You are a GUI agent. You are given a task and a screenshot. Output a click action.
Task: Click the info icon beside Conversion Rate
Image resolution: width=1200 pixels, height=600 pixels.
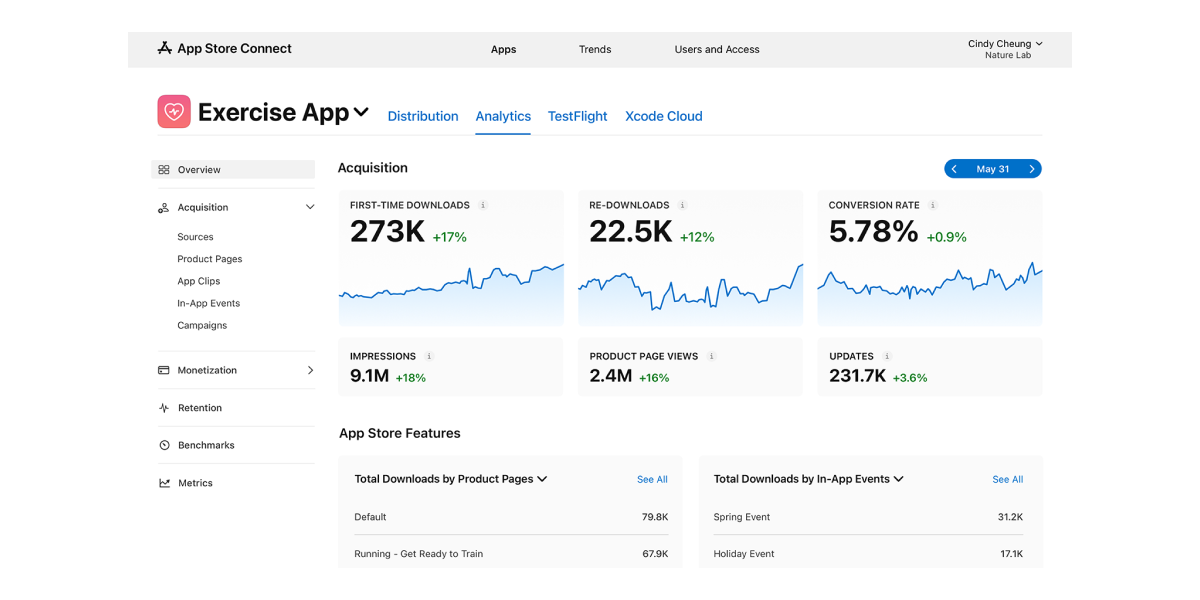click(x=933, y=205)
